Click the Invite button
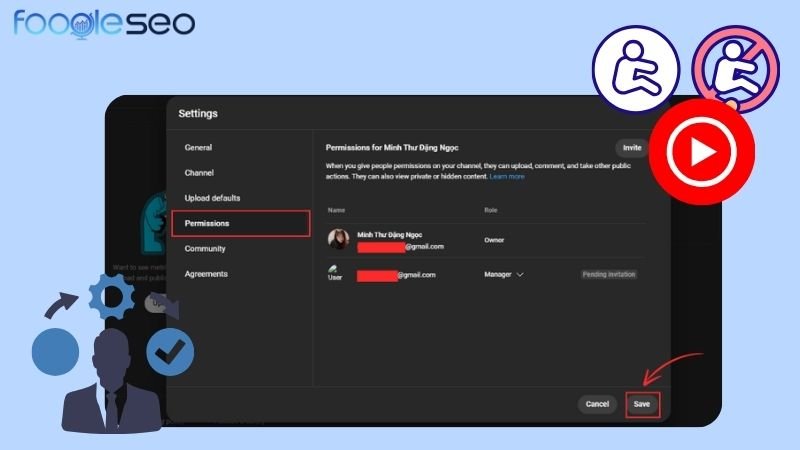The height and width of the screenshot is (450, 800). click(x=632, y=147)
